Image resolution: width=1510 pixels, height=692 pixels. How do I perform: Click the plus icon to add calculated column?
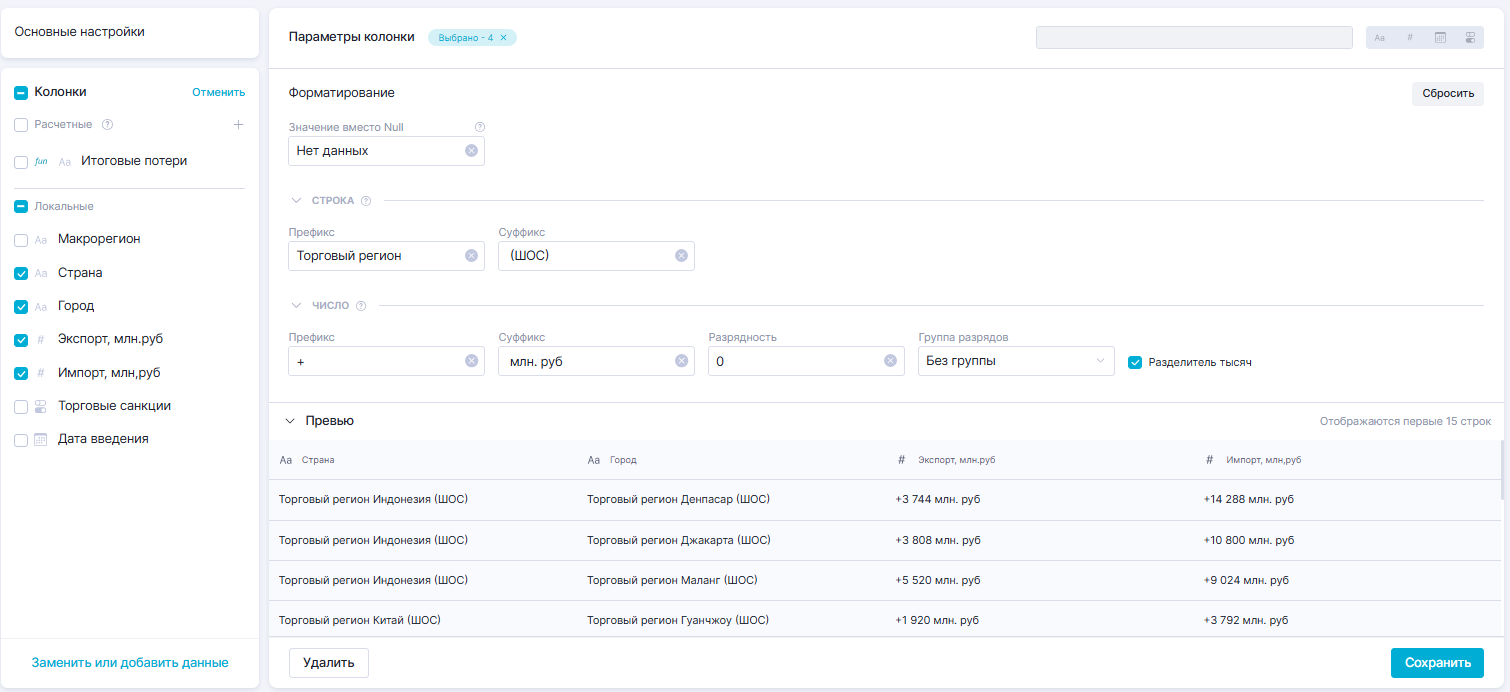238,125
